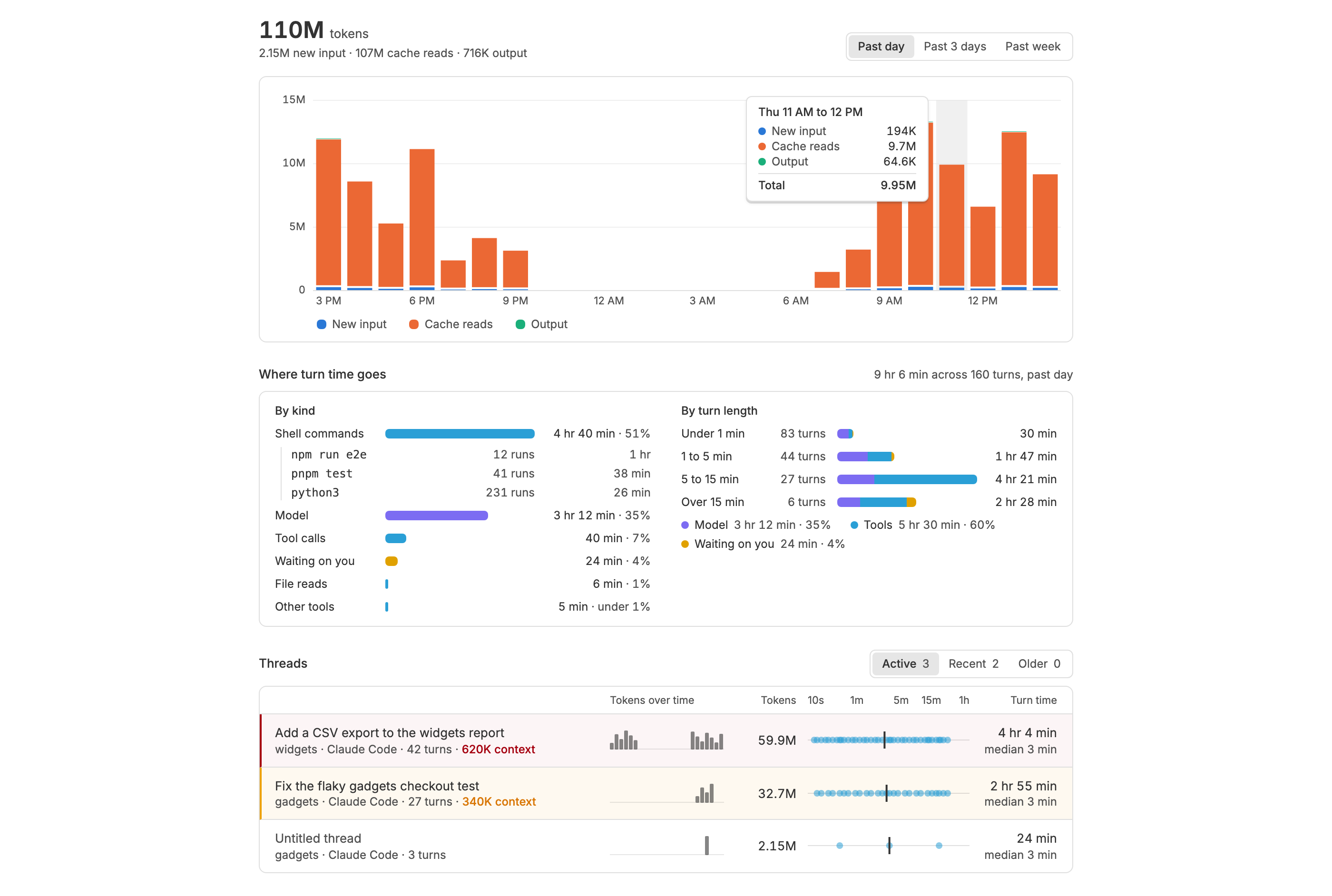Click the Tool calls time bar
The image size is (1332, 896).
coord(395,538)
